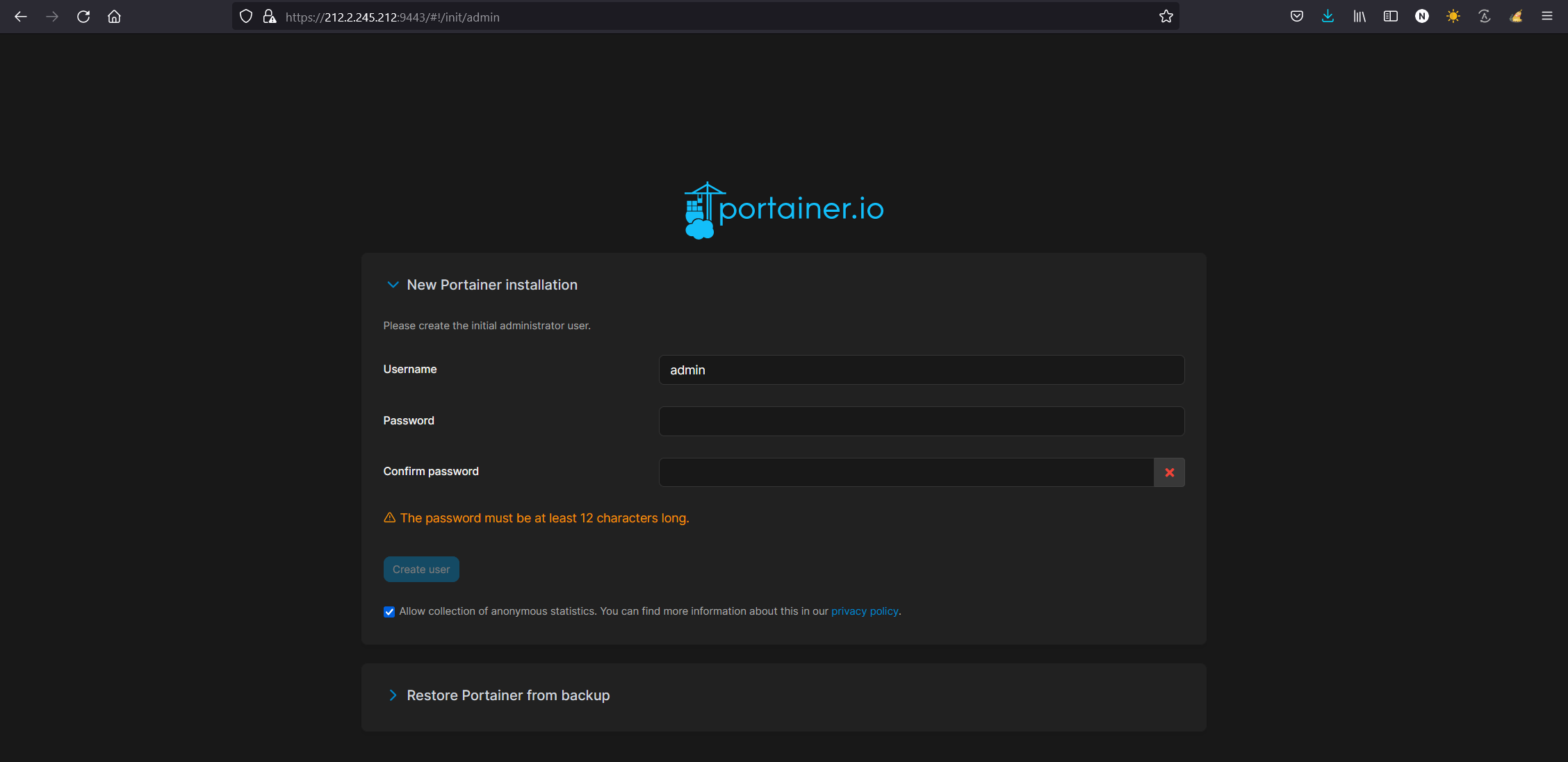Click into the Confirm password field
This screenshot has height=762, width=1568.
[906, 472]
